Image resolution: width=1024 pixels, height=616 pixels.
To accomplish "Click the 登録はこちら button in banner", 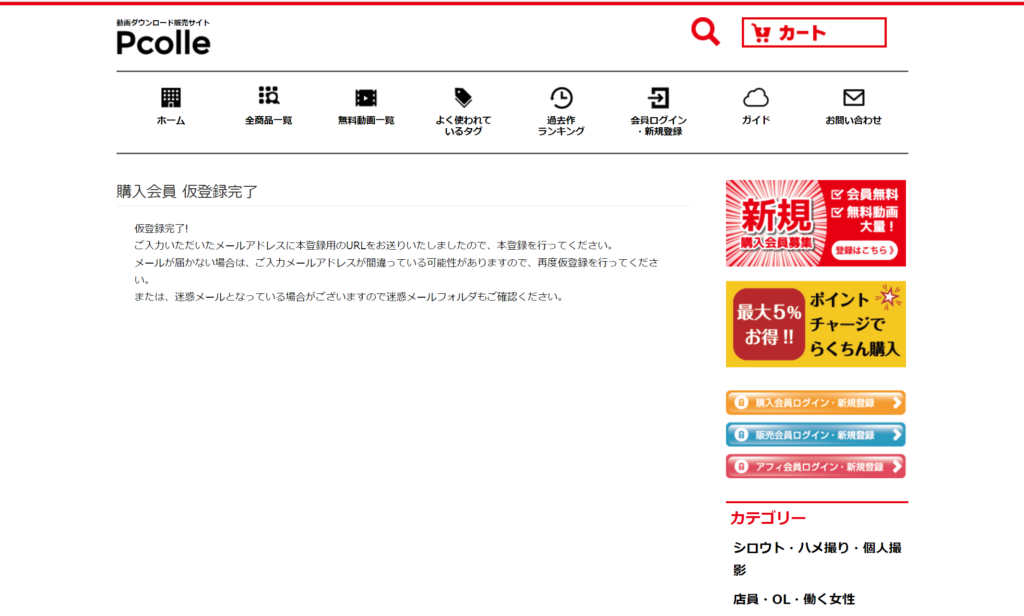I will (864, 250).
